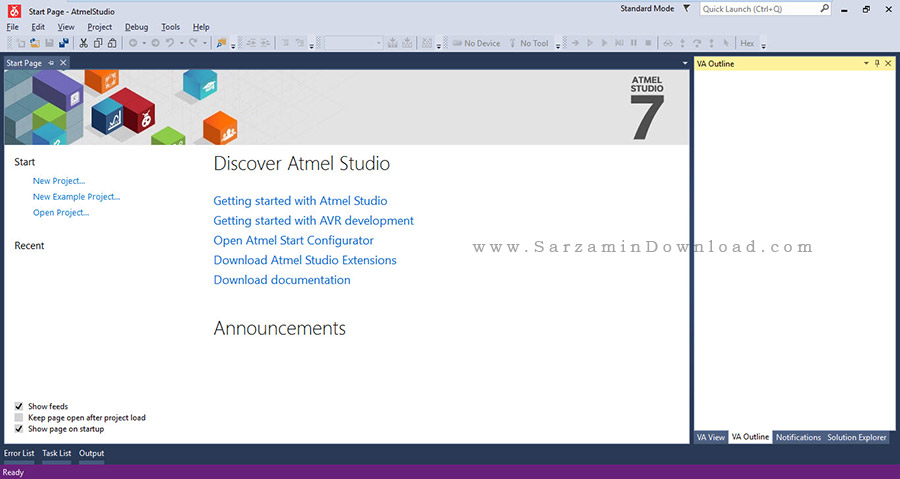Switch to the VA View tab
The height and width of the screenshot is (479, 900).
tap(711, 437)
